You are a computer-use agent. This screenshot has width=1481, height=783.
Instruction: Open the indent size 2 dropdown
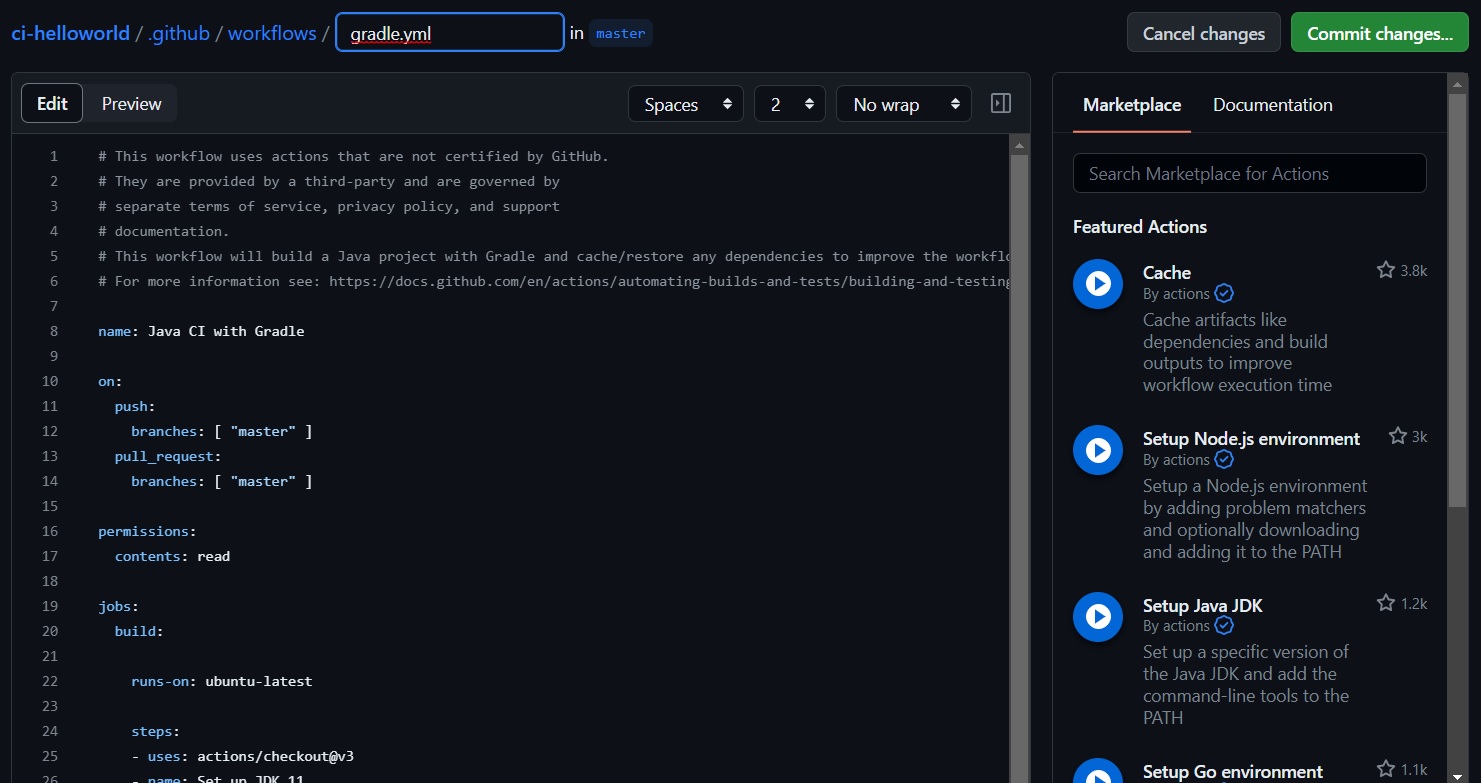790,104
